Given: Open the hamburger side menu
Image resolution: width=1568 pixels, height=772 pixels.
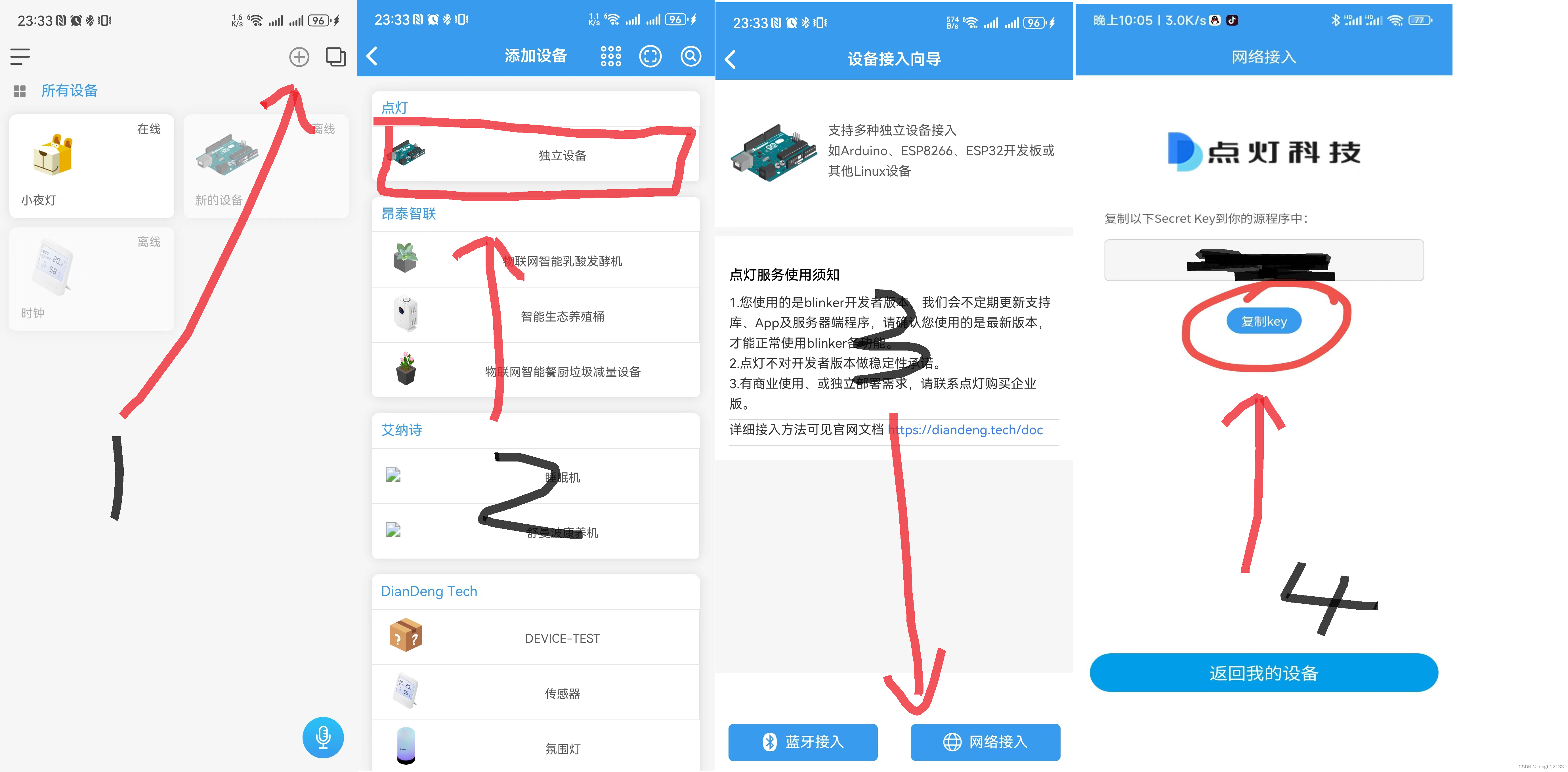Looking at the screenshot, I should pyautogui.click(x=20, y=56).
